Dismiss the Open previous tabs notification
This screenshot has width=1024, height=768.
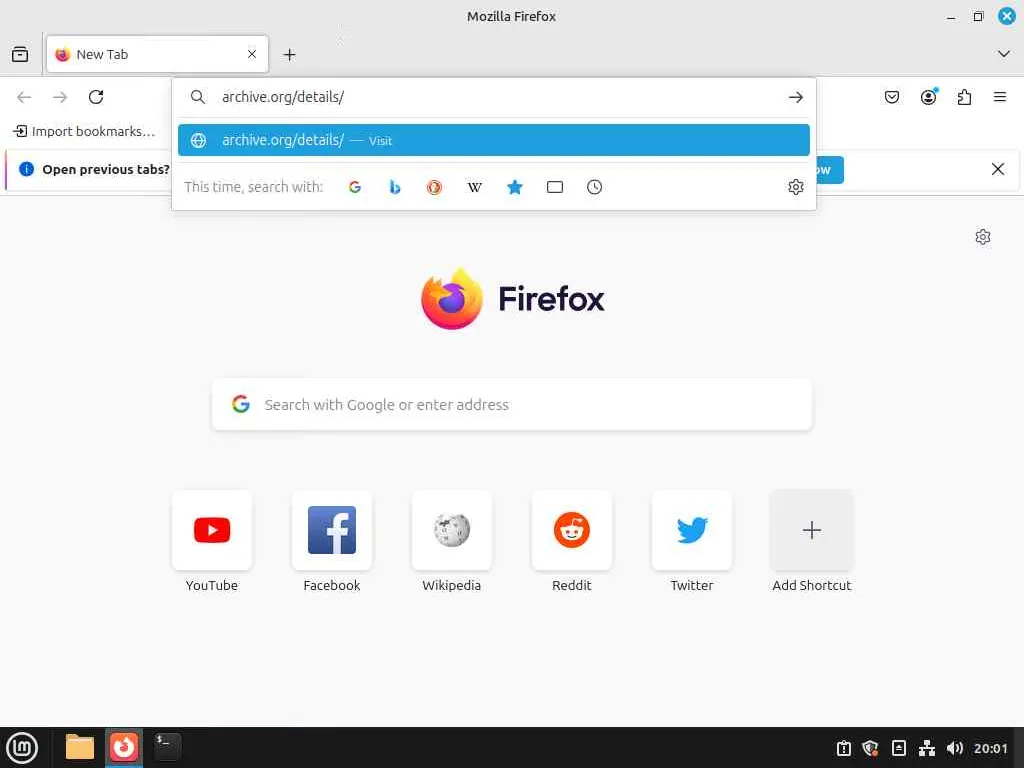998,169
